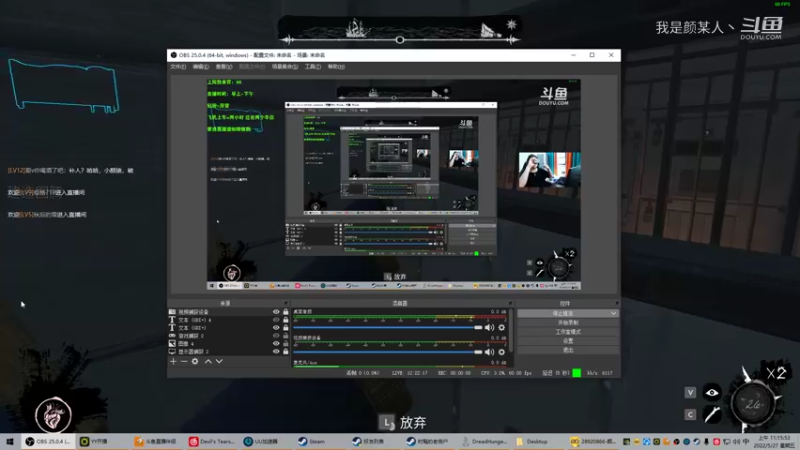Viewport: 800px width, 450px height.
Task: Toggle visibility of 视频捕获设备 source
Action: pyautogui.click(x=276, y=312)
